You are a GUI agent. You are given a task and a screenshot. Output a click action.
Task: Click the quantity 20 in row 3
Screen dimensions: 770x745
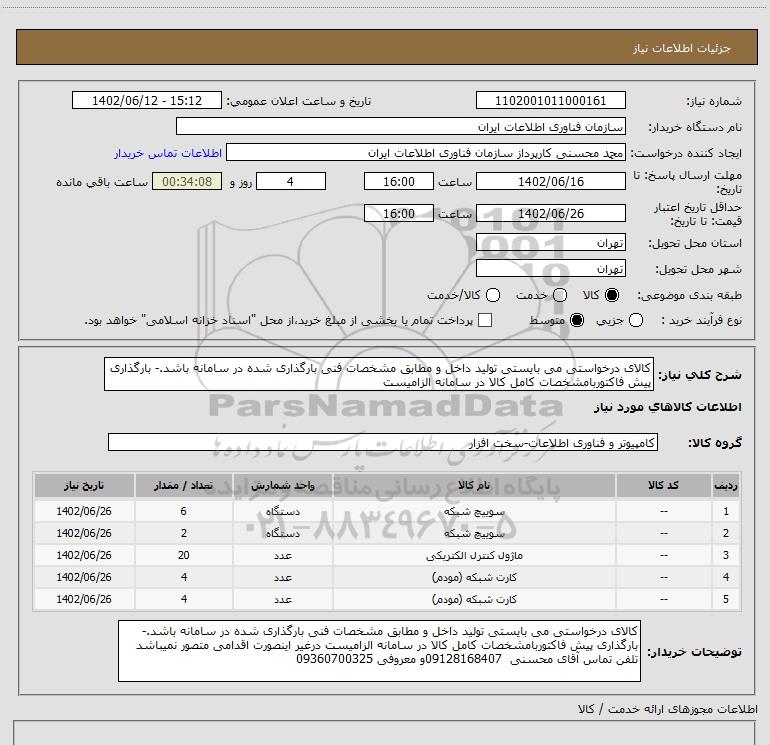pyautogui.click(x=184, y=555)
